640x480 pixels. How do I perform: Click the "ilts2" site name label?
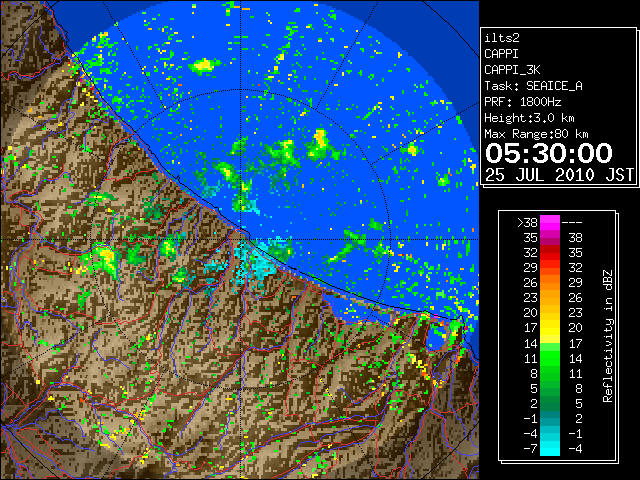pyautogui.click(x=502, y=38)
